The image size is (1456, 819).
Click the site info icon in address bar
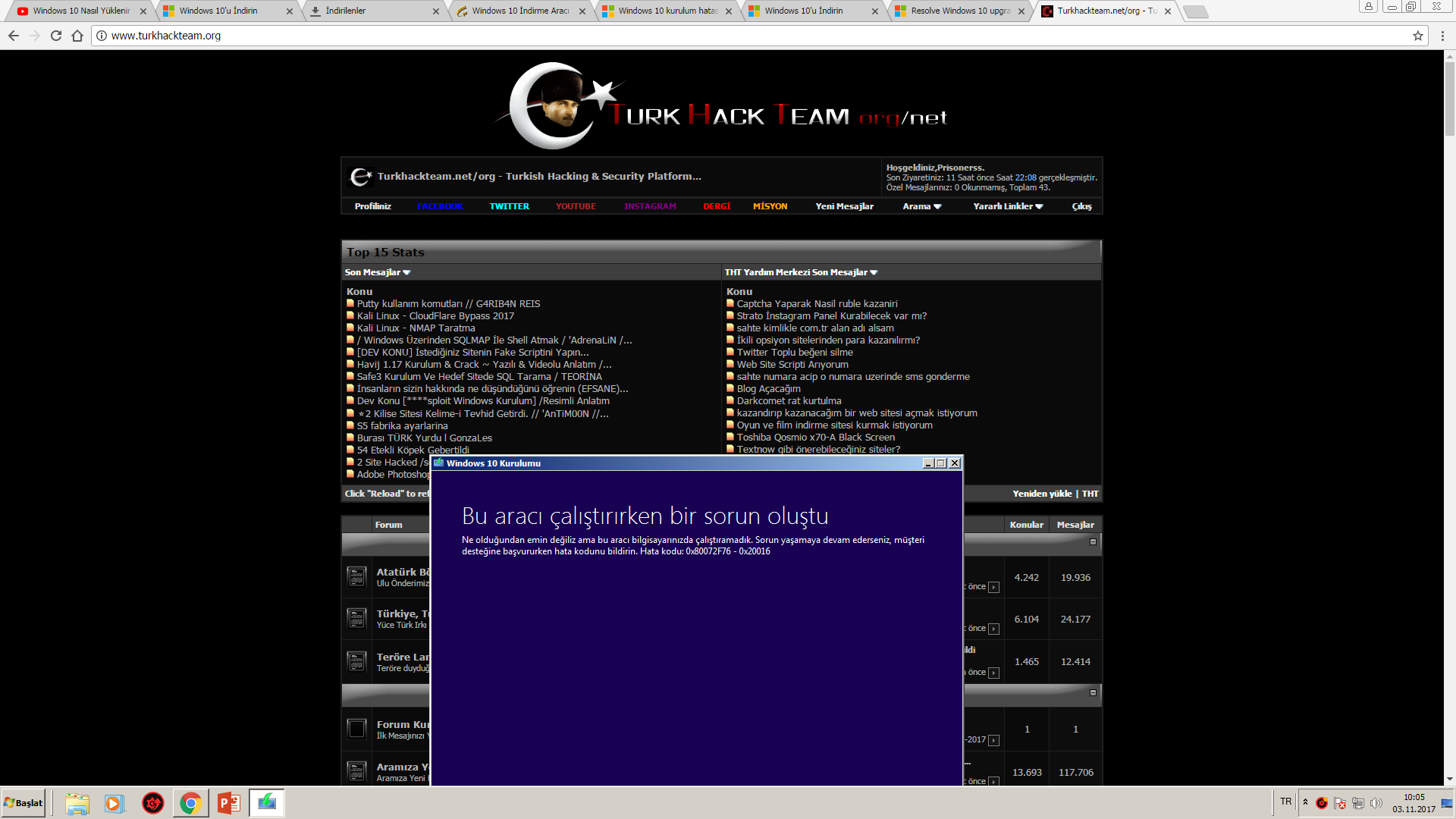(x=101, y=36)
